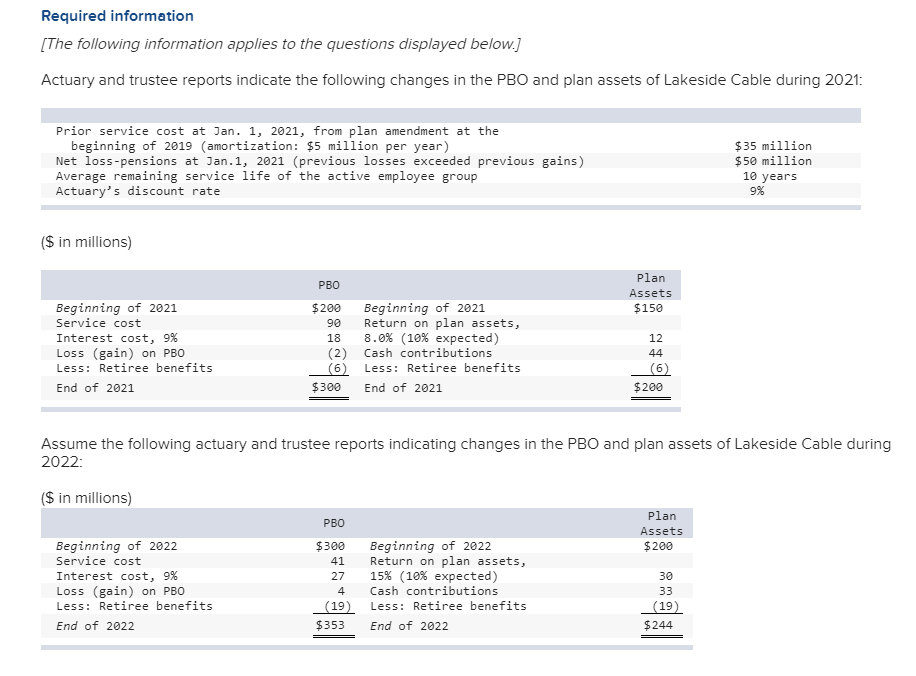Click '8.0% (10% expected)' text
Image resolution: width=916 pixels, height=676 pixels.
click(x=432, y=338)
